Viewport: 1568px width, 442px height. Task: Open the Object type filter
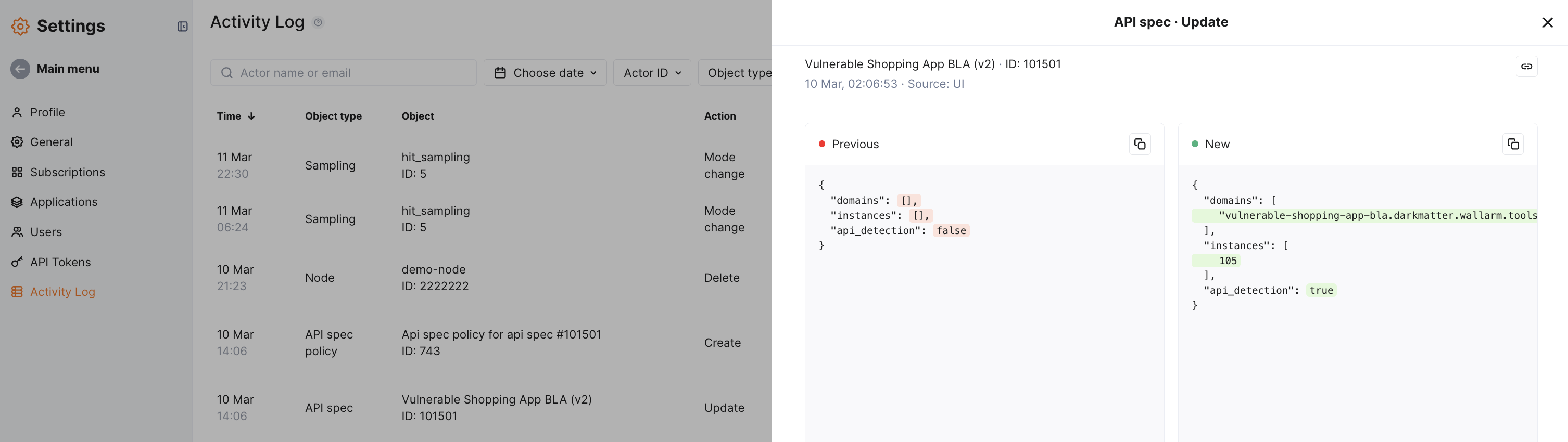pos(738,73)
